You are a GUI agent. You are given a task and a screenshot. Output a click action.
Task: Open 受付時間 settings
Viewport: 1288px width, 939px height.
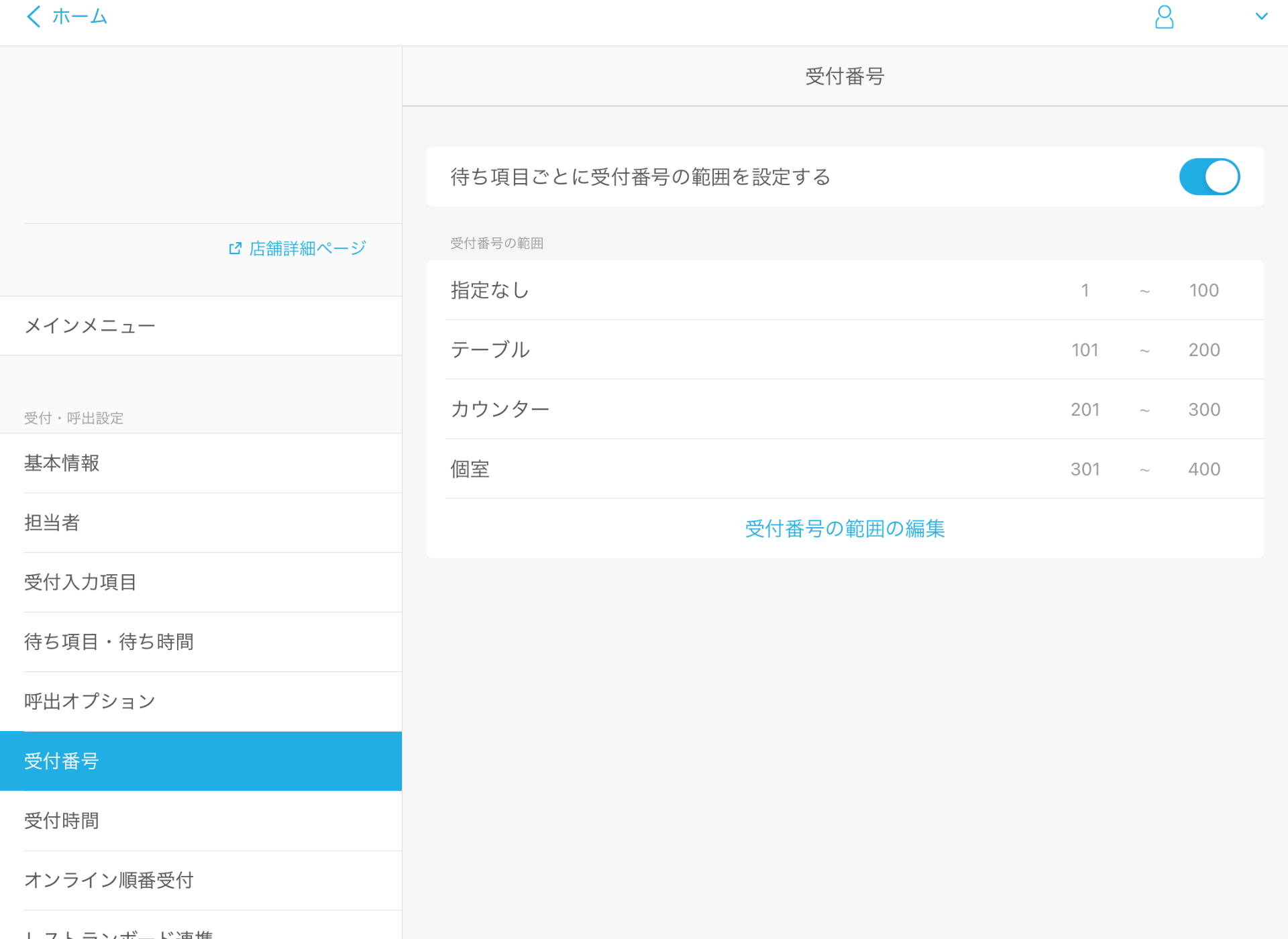[x=62, y=821]
